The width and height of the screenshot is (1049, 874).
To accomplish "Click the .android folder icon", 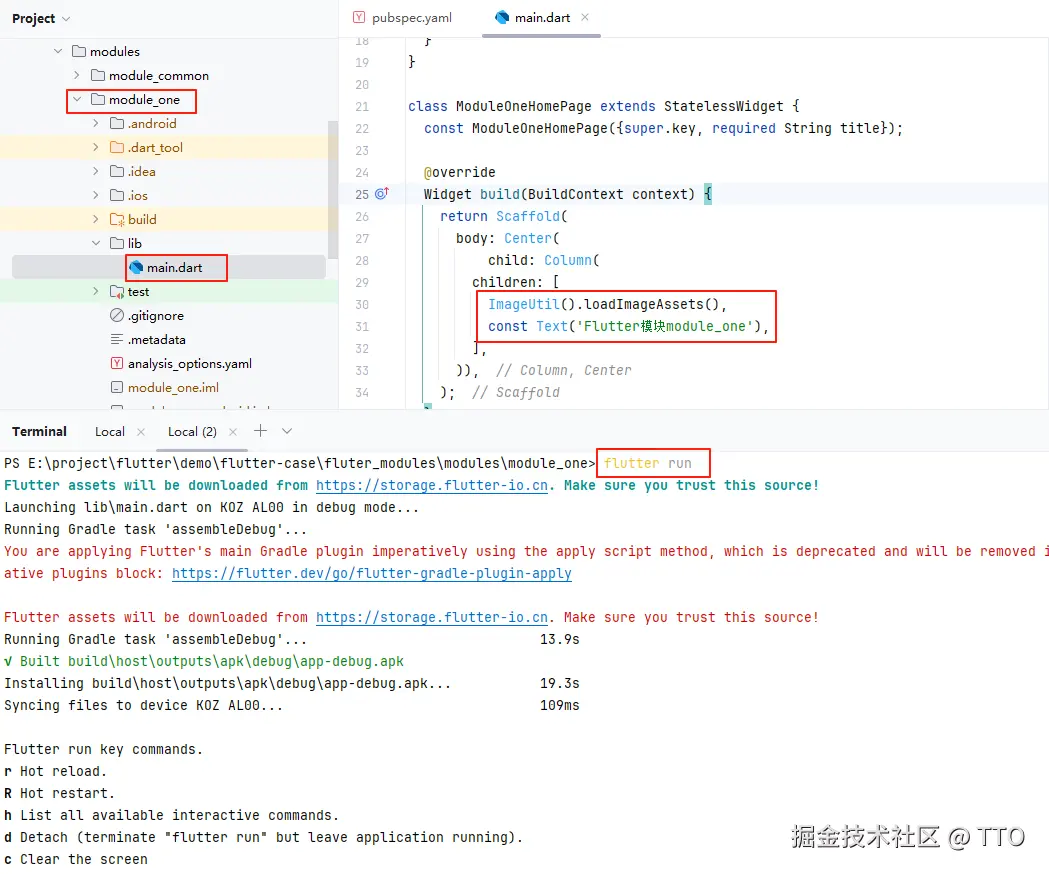I will [116, 123].
